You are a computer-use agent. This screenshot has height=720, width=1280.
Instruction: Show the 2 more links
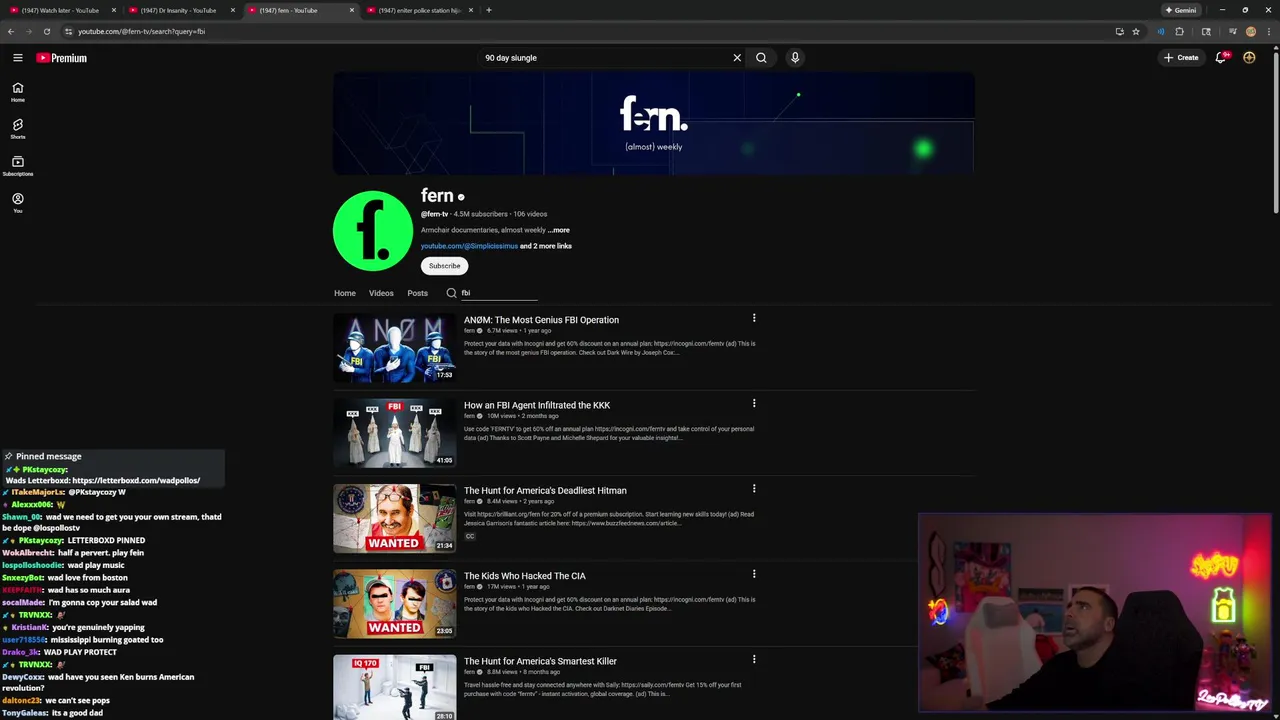(546, 246)
